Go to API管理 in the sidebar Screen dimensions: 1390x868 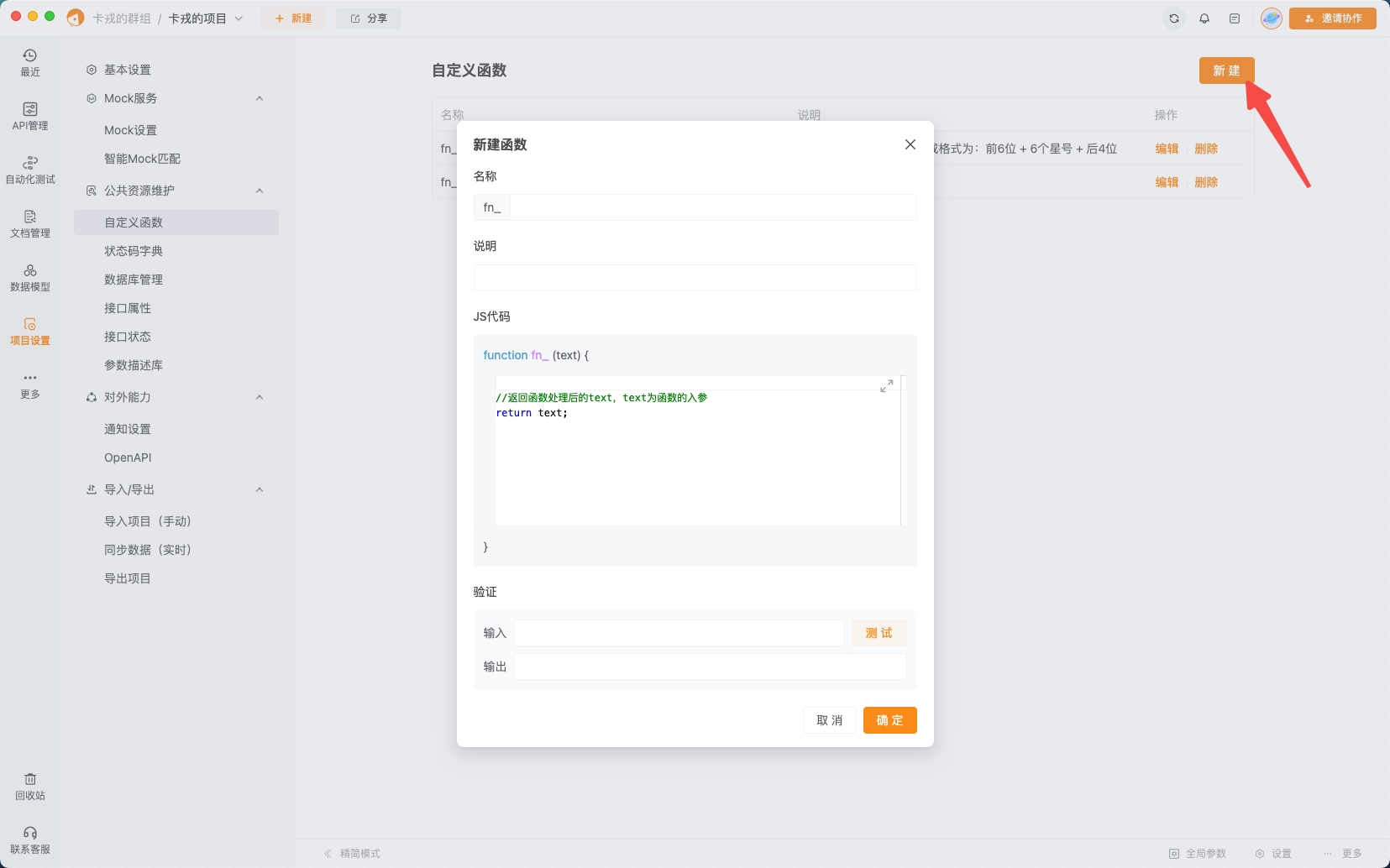pyautogui.click(x=30, y=117)
